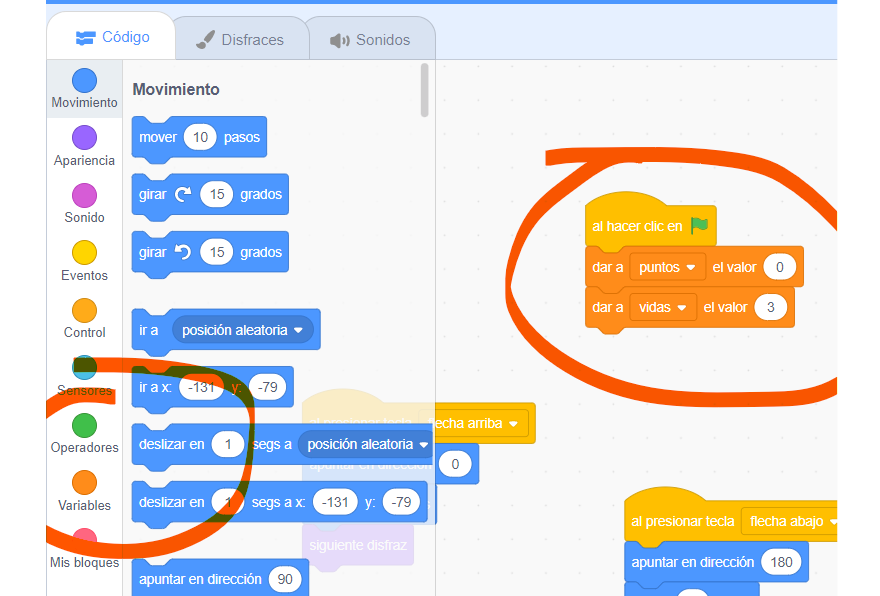Viewport: 880px width, 596px height.
Task: Click y value -79 in deslizar segs block
Action: tap(401, 502)
